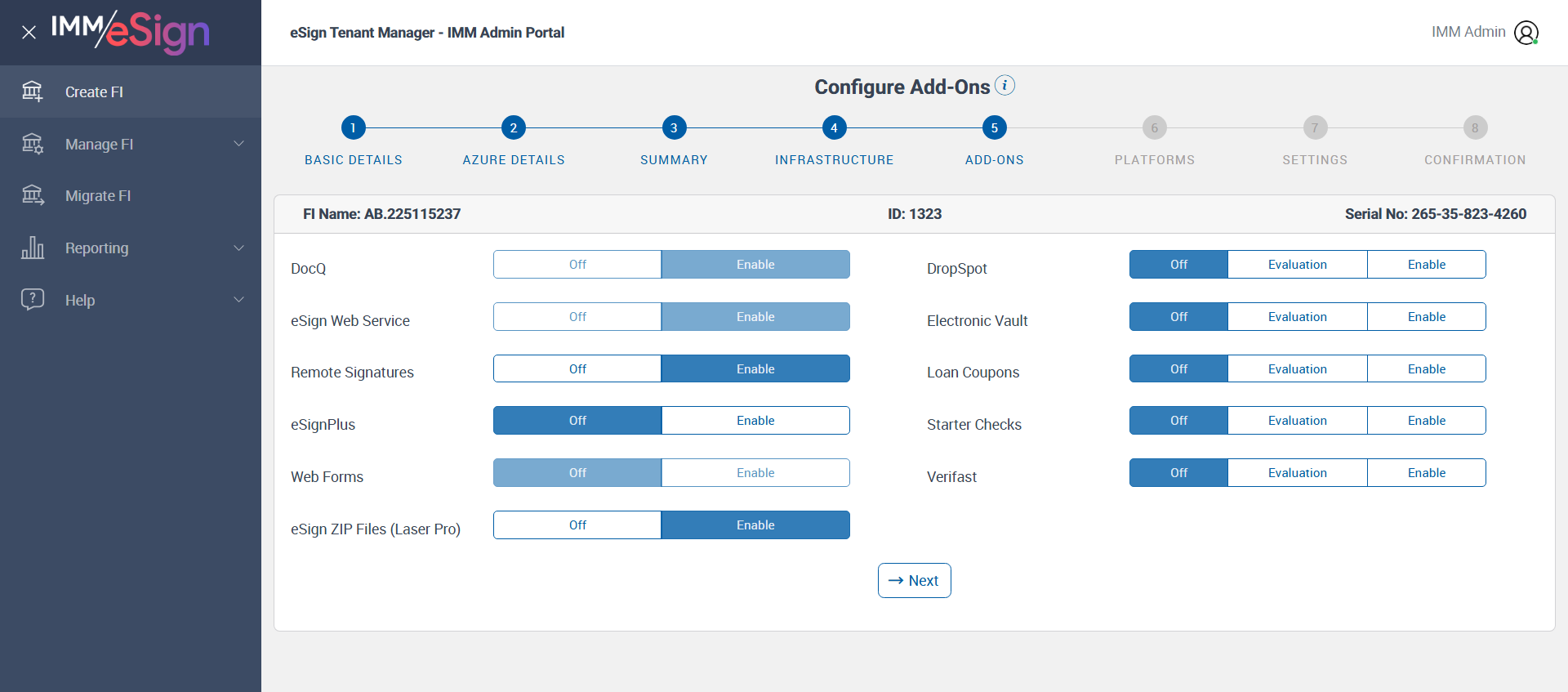Click the Migrate FI bank icon

(33, 195)
